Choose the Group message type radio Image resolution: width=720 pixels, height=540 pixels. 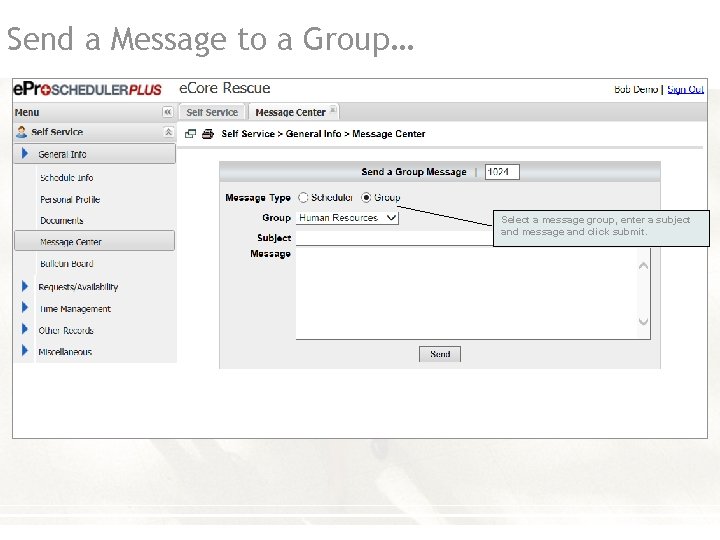tap(366, 197)
